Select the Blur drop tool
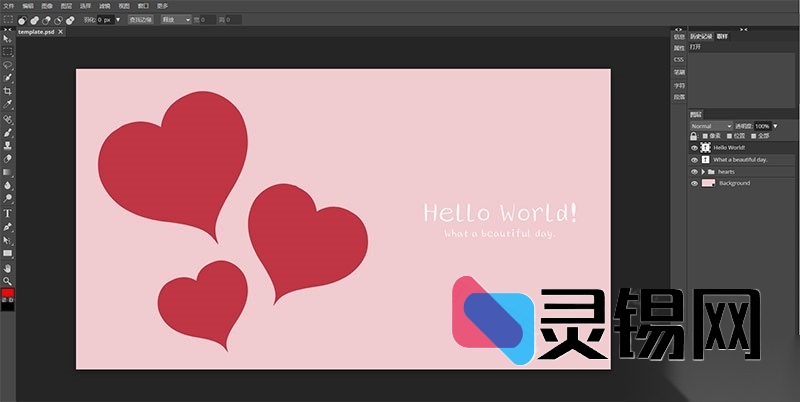 [x=8, y=185]
